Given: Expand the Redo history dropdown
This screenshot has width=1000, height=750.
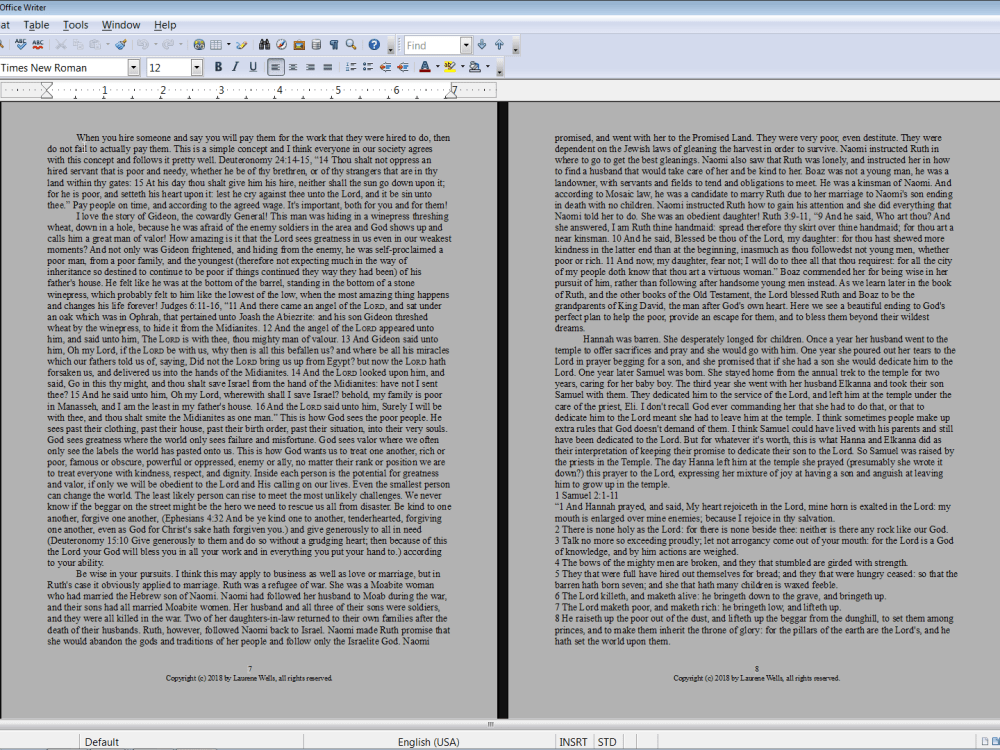Looking at the screenshot, I should pyautogui.click(x=180, y=45).
